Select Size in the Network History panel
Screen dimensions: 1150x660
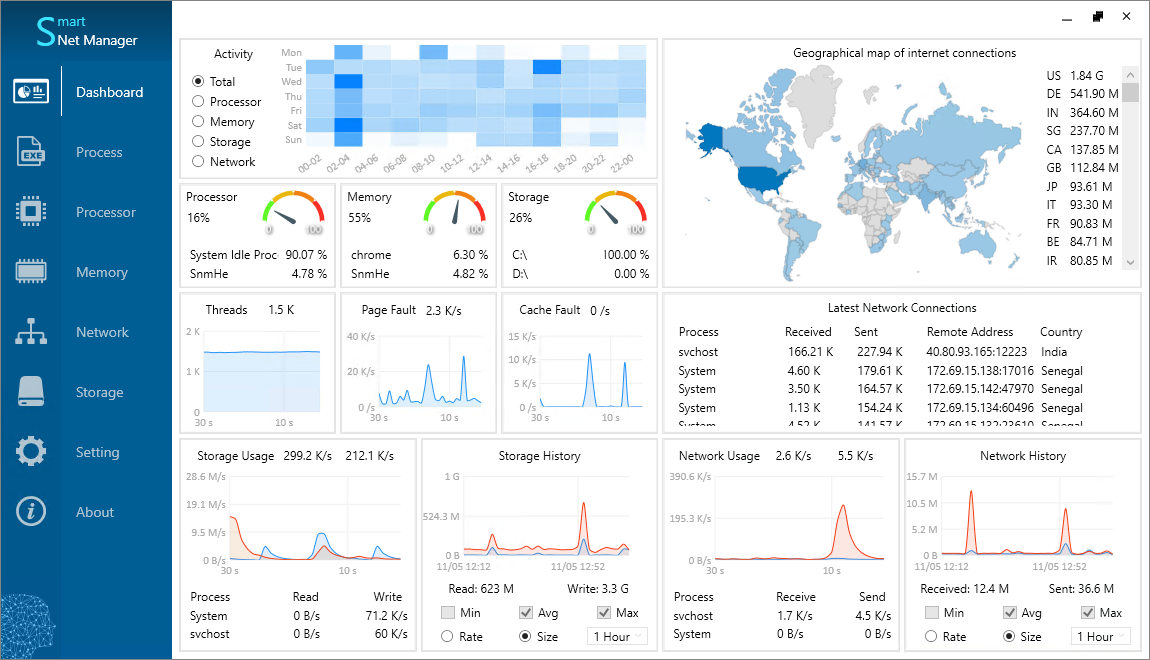[x=1010, y=636]
